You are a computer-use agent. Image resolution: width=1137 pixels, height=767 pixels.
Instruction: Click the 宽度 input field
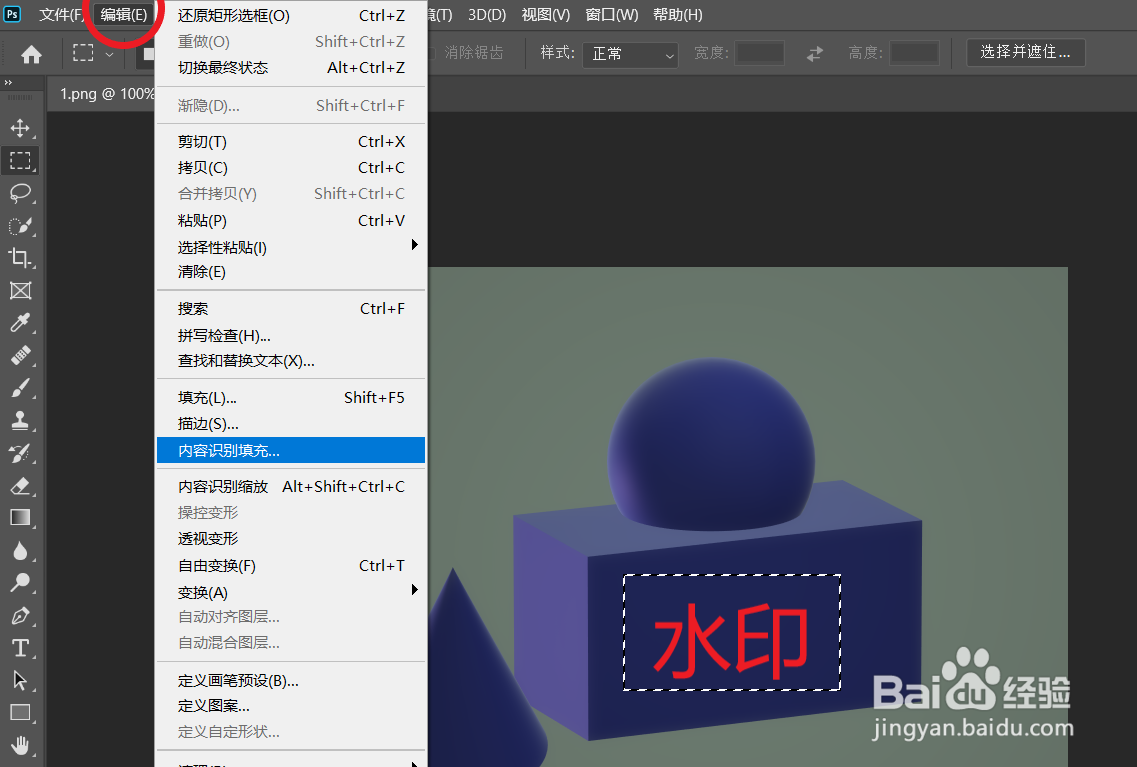click(759, 54)
